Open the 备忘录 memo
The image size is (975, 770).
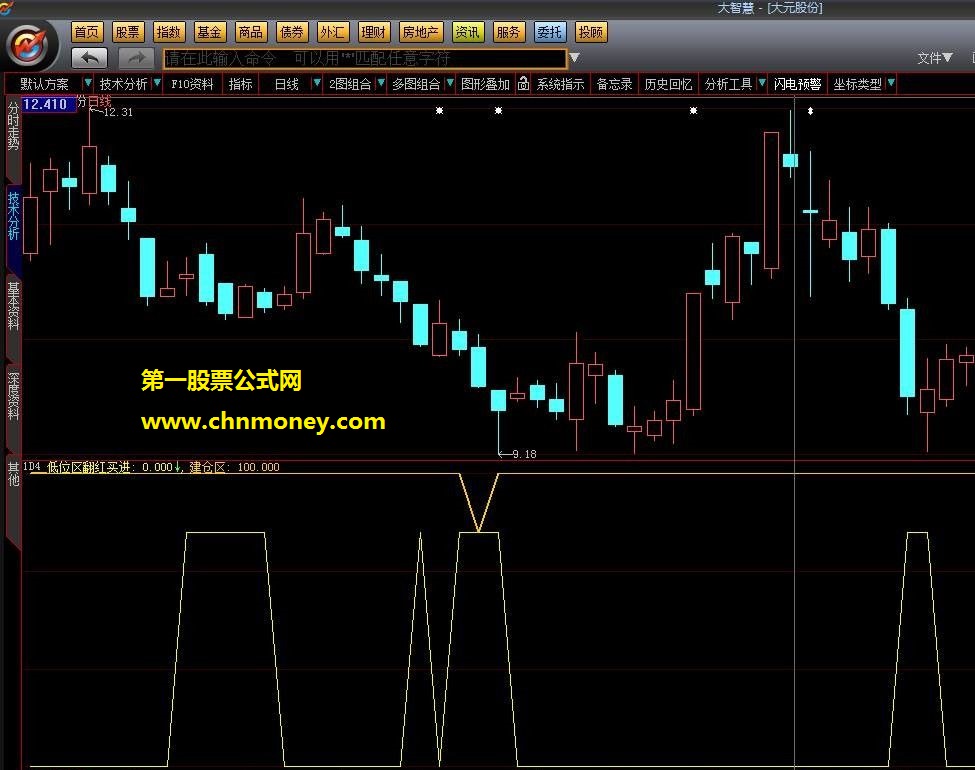(x=614, y=84)
